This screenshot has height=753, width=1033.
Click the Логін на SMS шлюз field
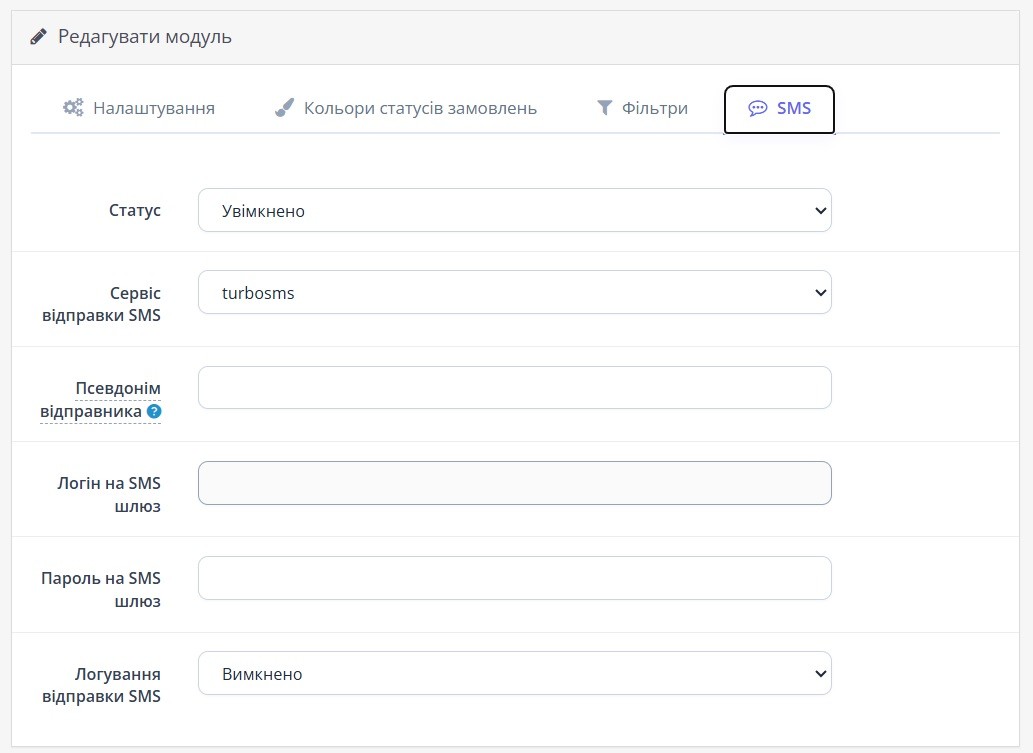point(515,483)
